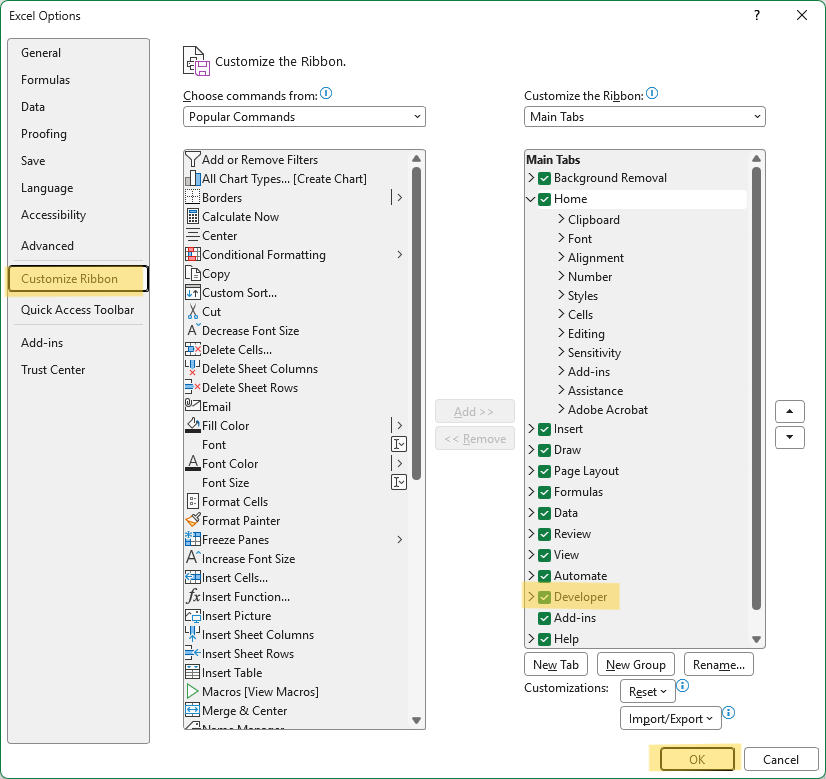Click the New Group button
Image resolution: width=826 pixels, height=779 pixels.
point(635,665)
